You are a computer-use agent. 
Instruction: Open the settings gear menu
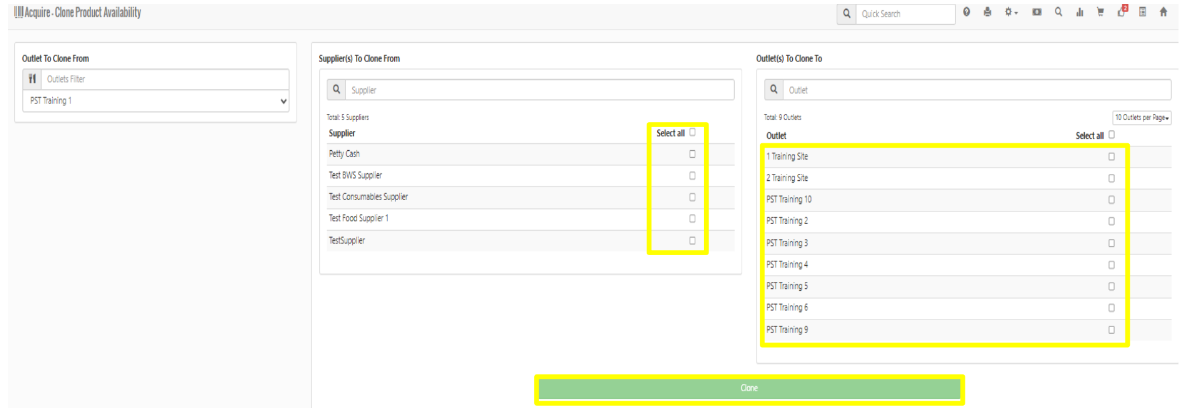1012,13
